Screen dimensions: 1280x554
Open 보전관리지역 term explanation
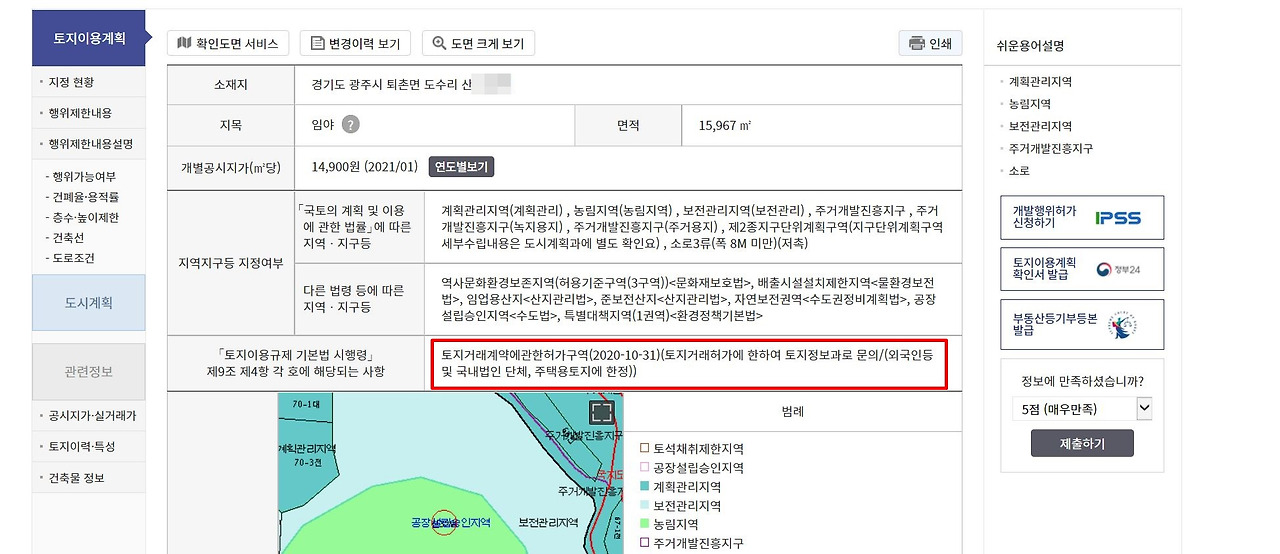click(1040, 126)
